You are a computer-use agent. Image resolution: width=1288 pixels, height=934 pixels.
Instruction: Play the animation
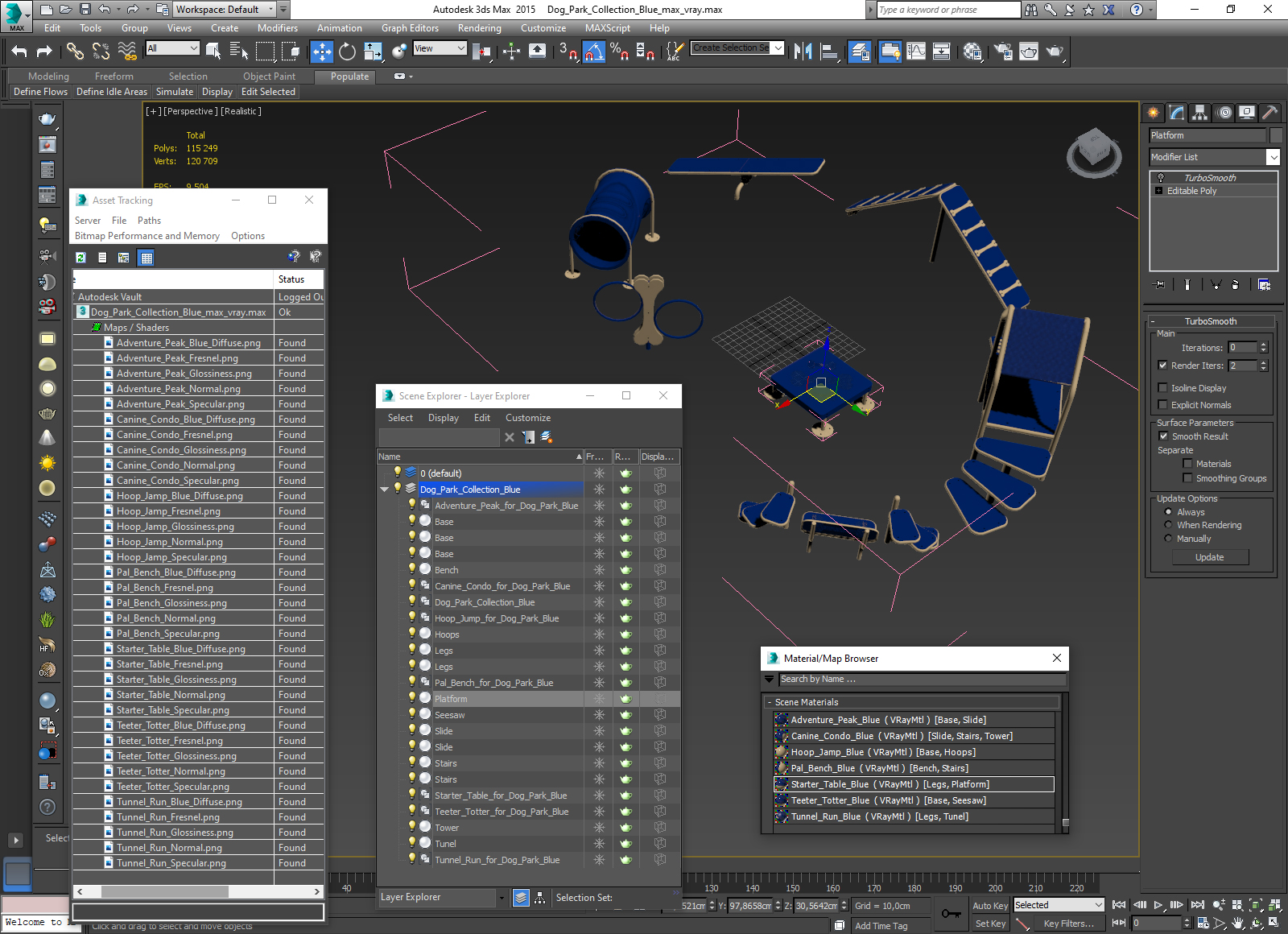click(x=1158, y=905)
